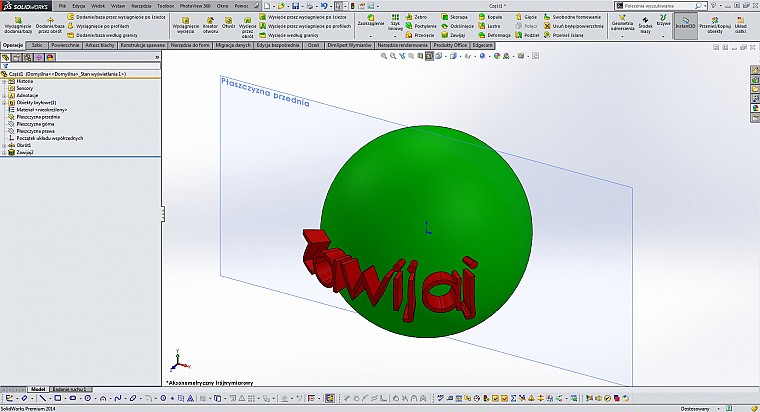
Task: Choose Wyciągnięcie po profilach loft tool
Action: coord(99,26)
